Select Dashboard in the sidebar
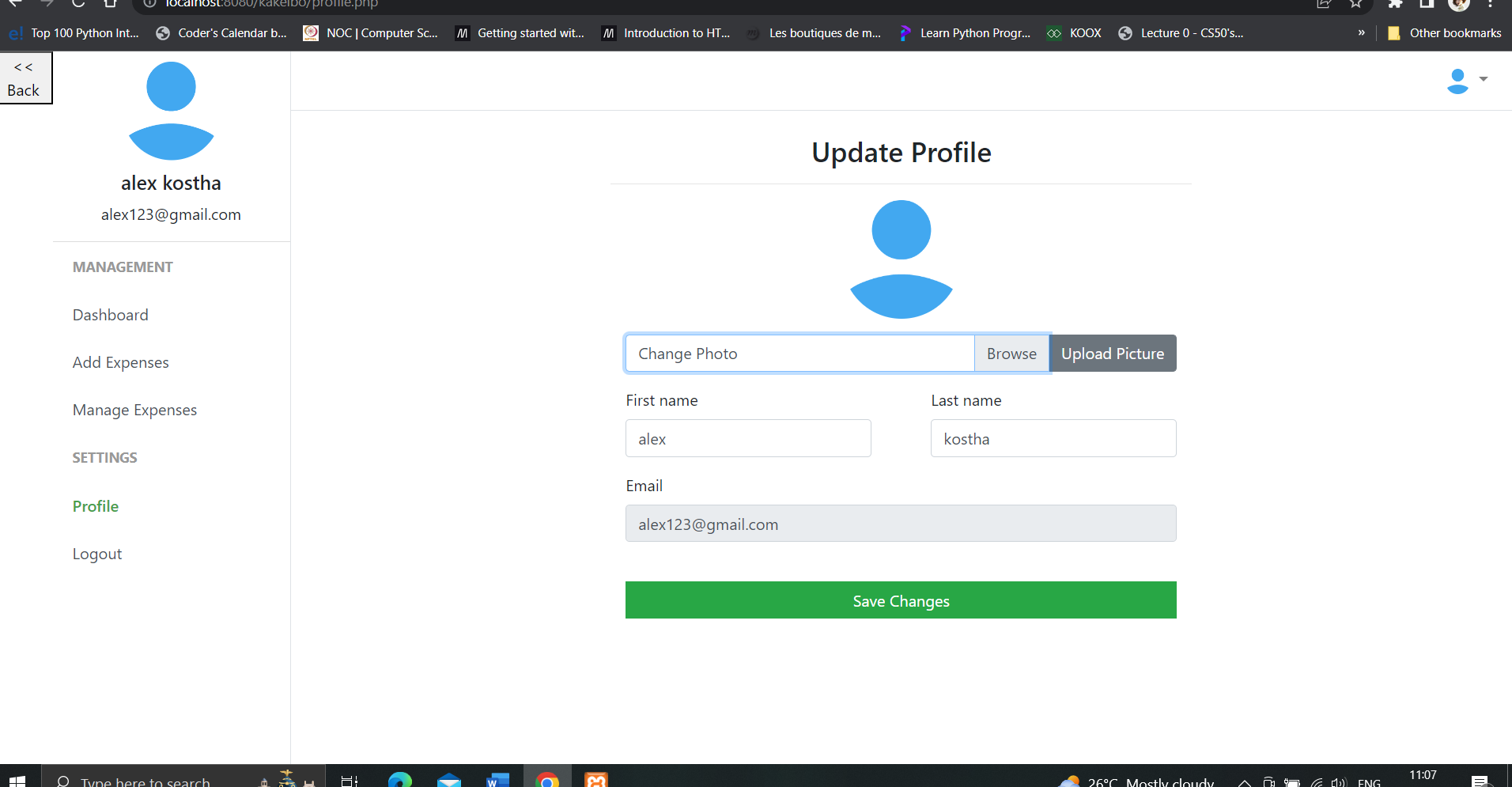 click(x=110, y=315)
